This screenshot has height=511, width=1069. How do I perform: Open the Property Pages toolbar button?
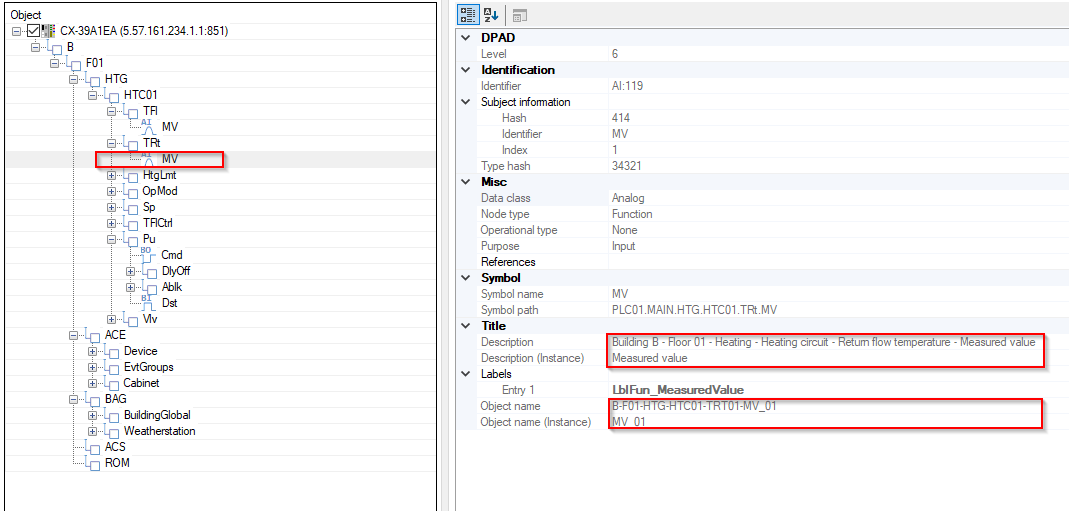pyautogui.click(x=520, y=15)
